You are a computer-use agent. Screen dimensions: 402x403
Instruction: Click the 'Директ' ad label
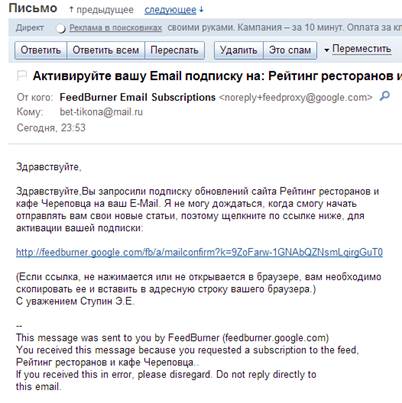[30, 28]
